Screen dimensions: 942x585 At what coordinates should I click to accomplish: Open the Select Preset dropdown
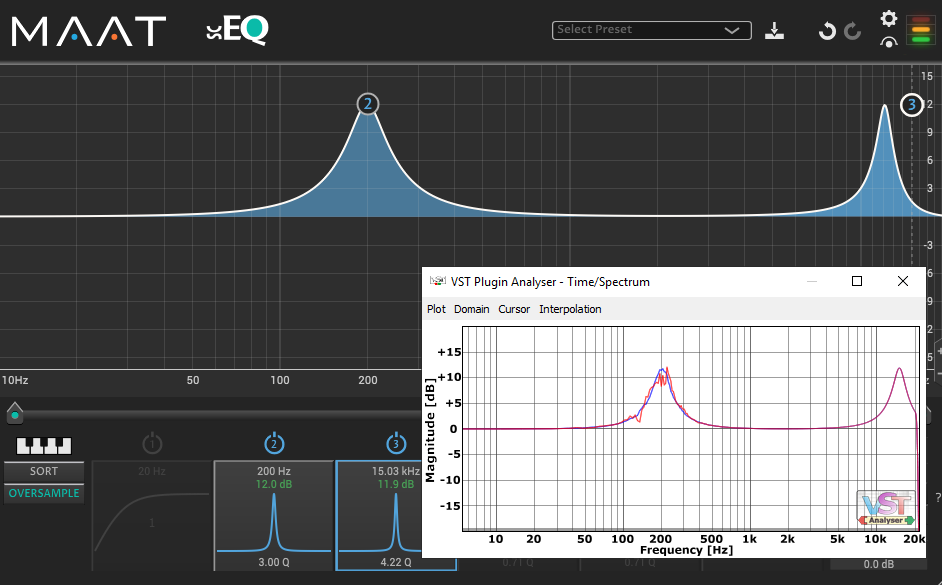tap(651, 30)
